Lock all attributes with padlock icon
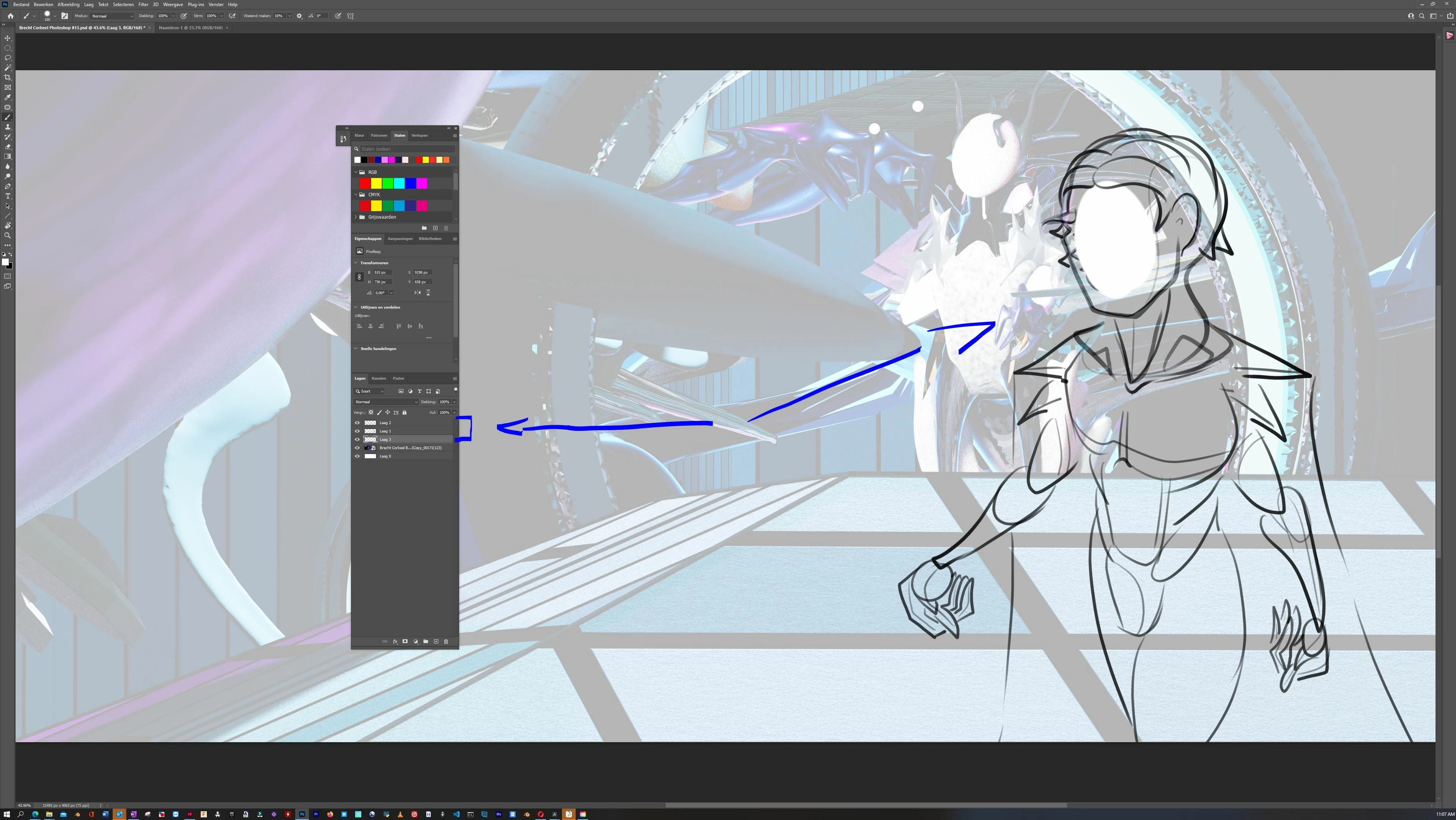 coord(404,412)
